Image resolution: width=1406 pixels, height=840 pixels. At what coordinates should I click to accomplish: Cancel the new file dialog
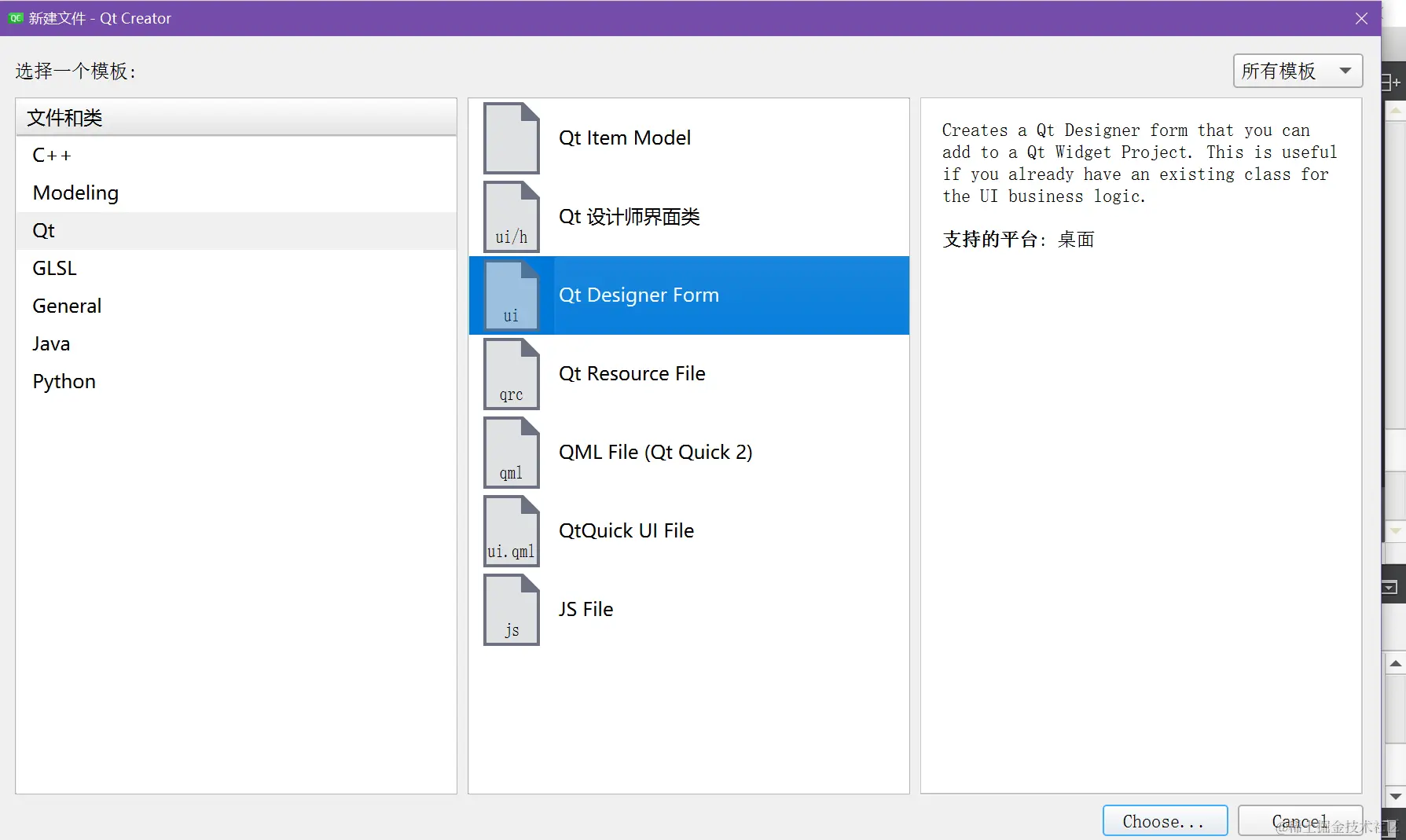point(1300,821)
